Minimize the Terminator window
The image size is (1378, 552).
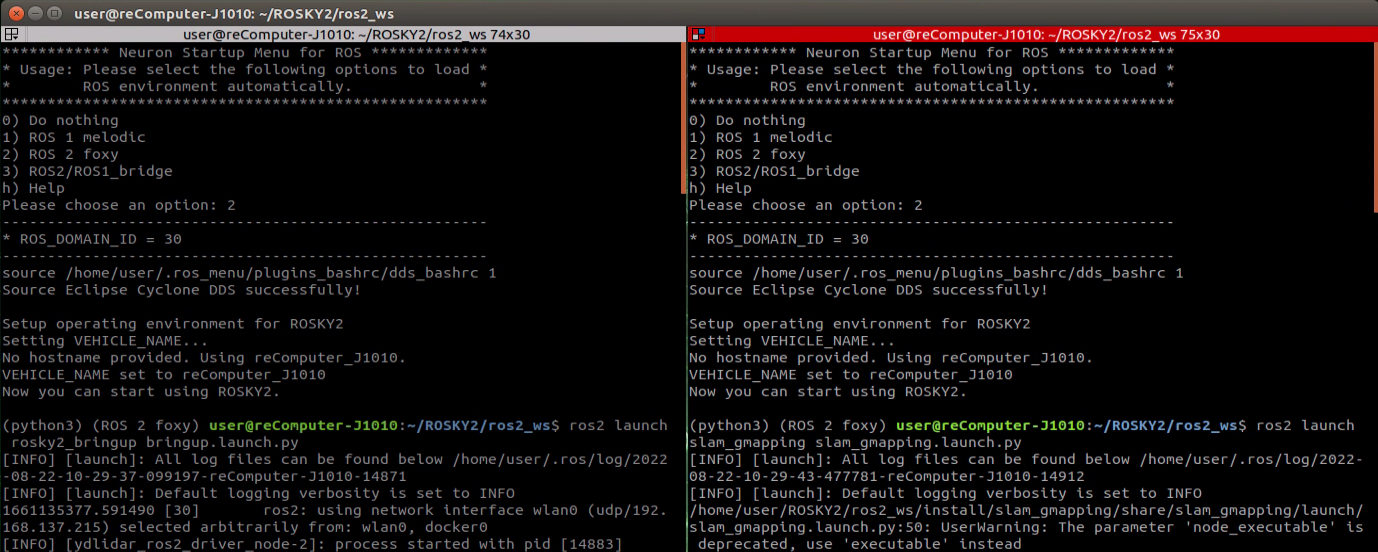coord(34,13)
